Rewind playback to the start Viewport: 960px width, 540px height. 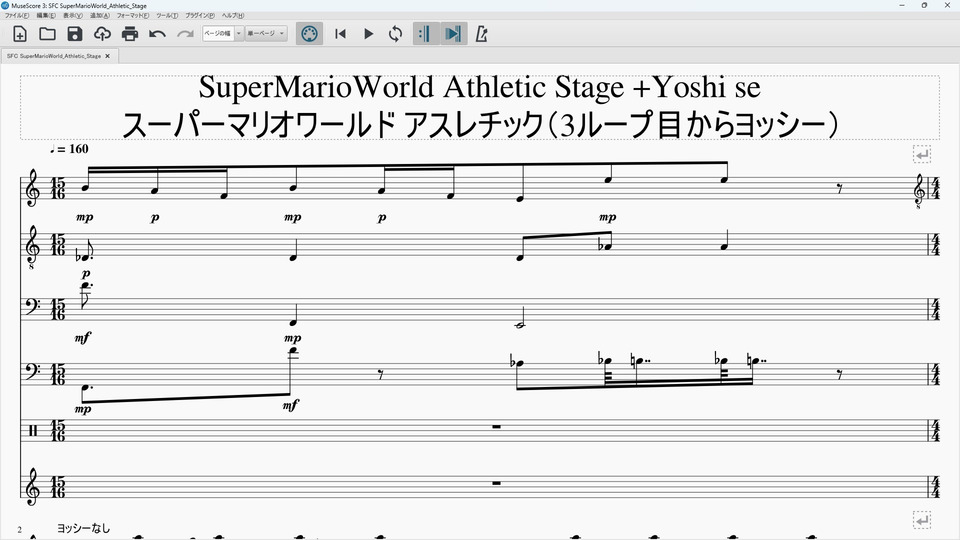[x=340, y=34]
